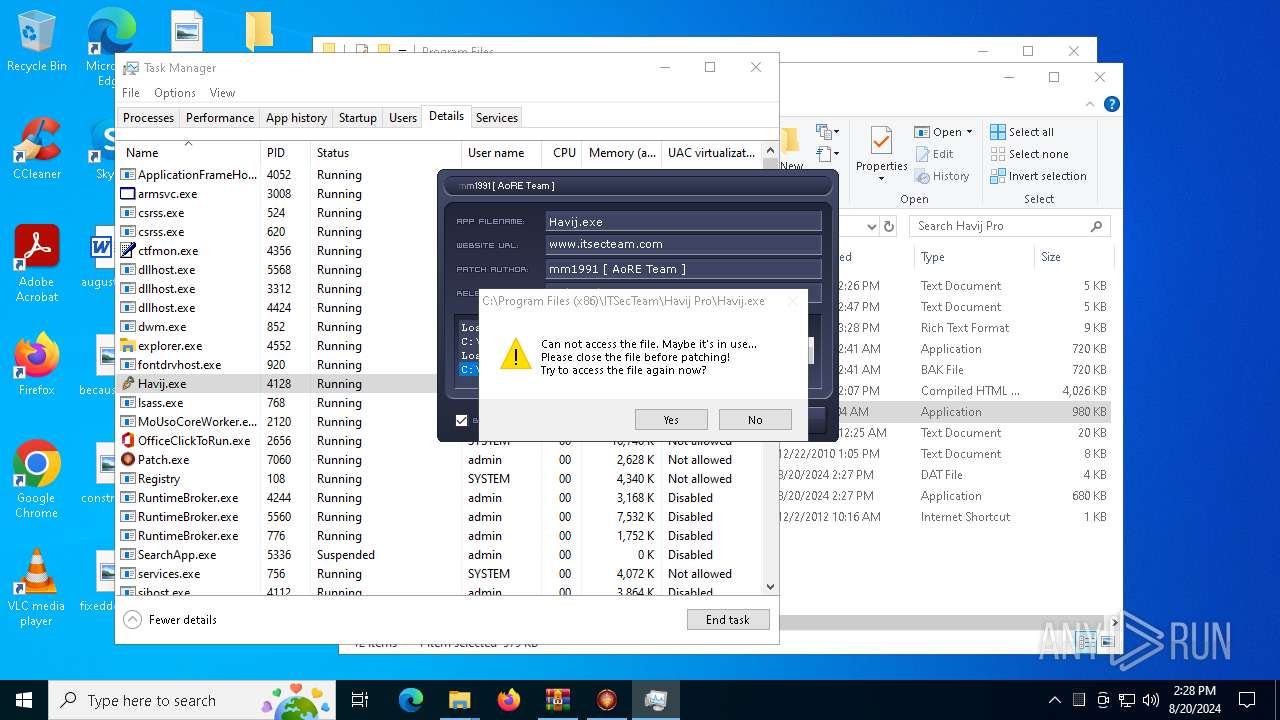Open Adobe Acrobat desktop shortcut
This screenshot has width=1280, height=720.
tap(36, 264)
